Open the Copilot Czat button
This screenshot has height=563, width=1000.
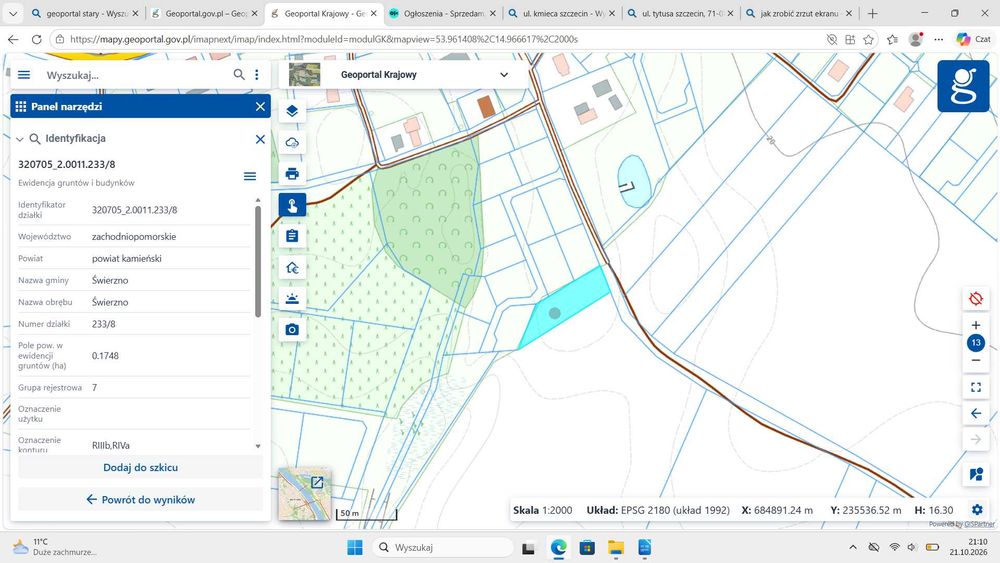click(x=973, y=40)
